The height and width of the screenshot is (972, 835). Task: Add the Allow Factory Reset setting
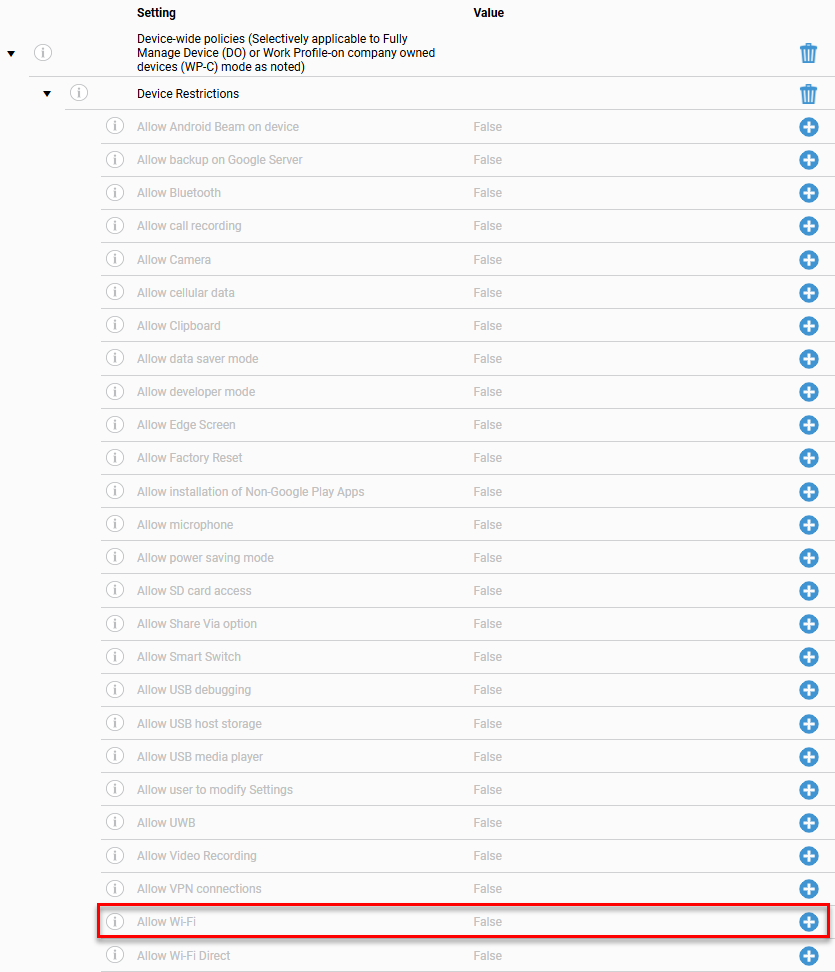(x=808, y=458)
